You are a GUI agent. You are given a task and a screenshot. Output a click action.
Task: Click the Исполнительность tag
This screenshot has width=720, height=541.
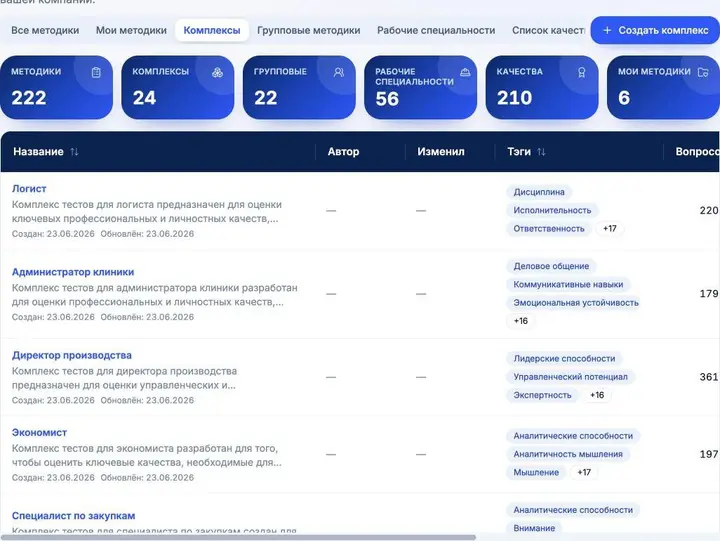552,210
